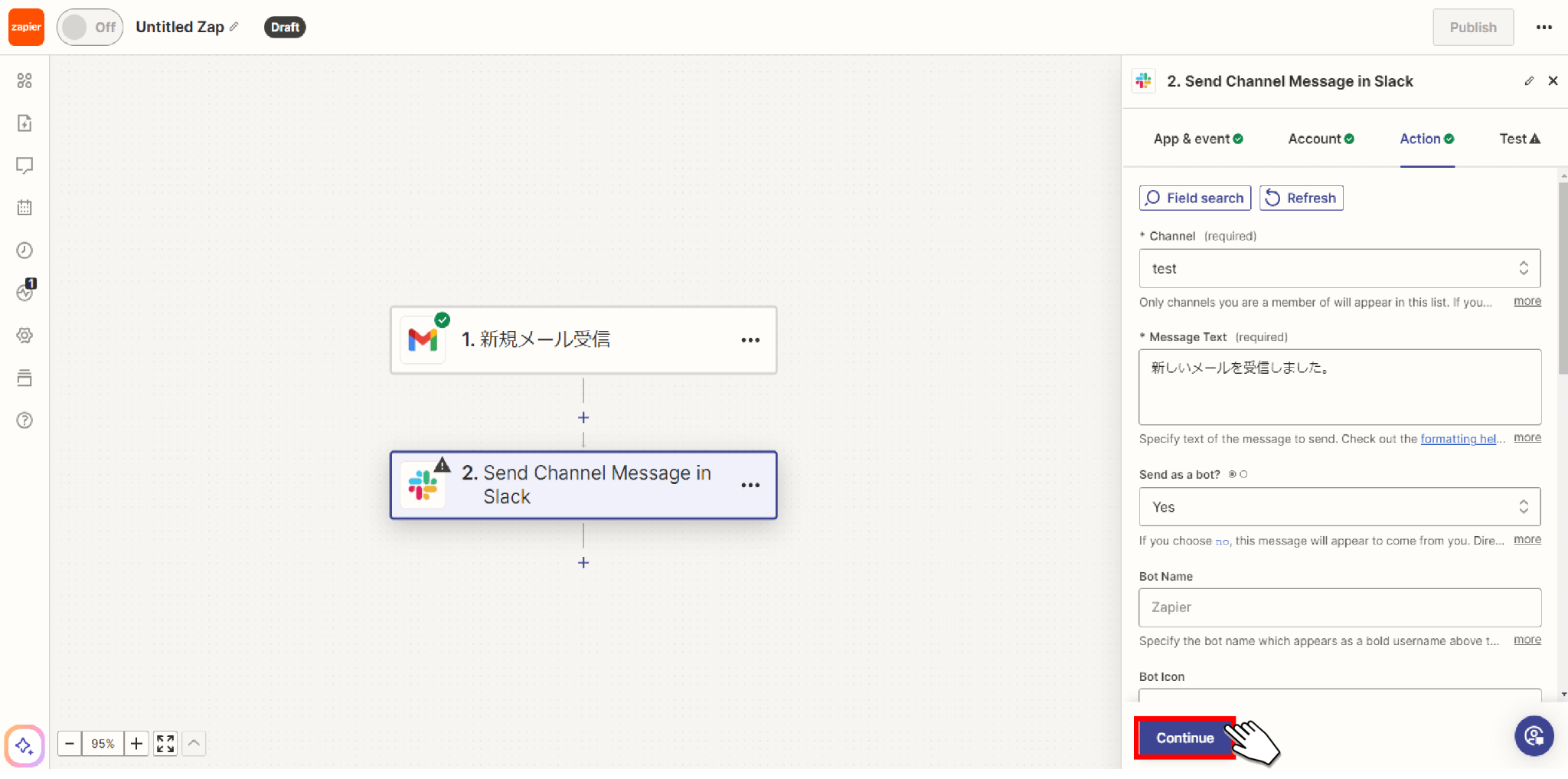Click into the Message Text field
Screen dimensions: 1568x779
click(1340, 387)
